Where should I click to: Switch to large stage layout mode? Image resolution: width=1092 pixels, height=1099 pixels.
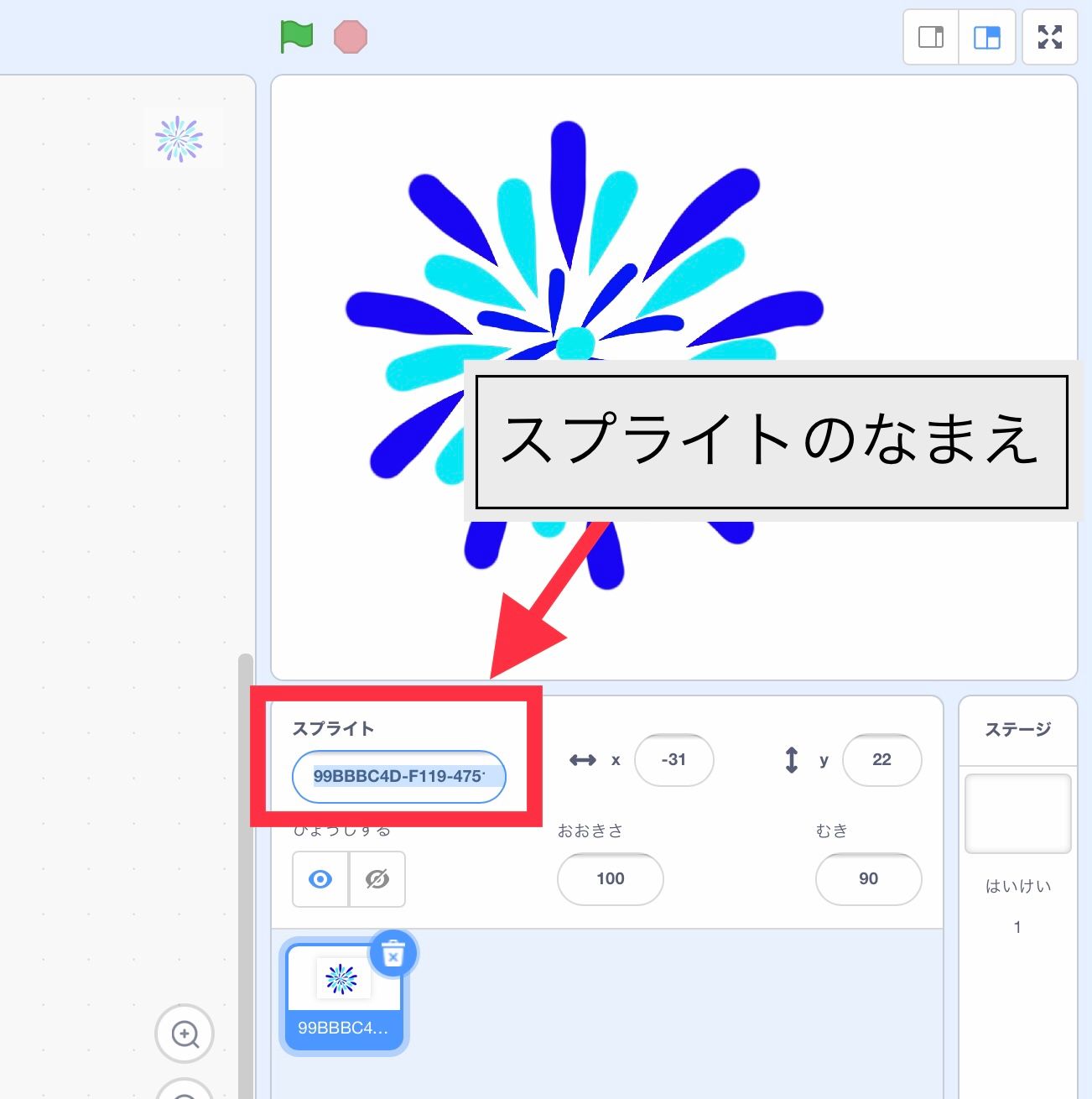point(986,37)
